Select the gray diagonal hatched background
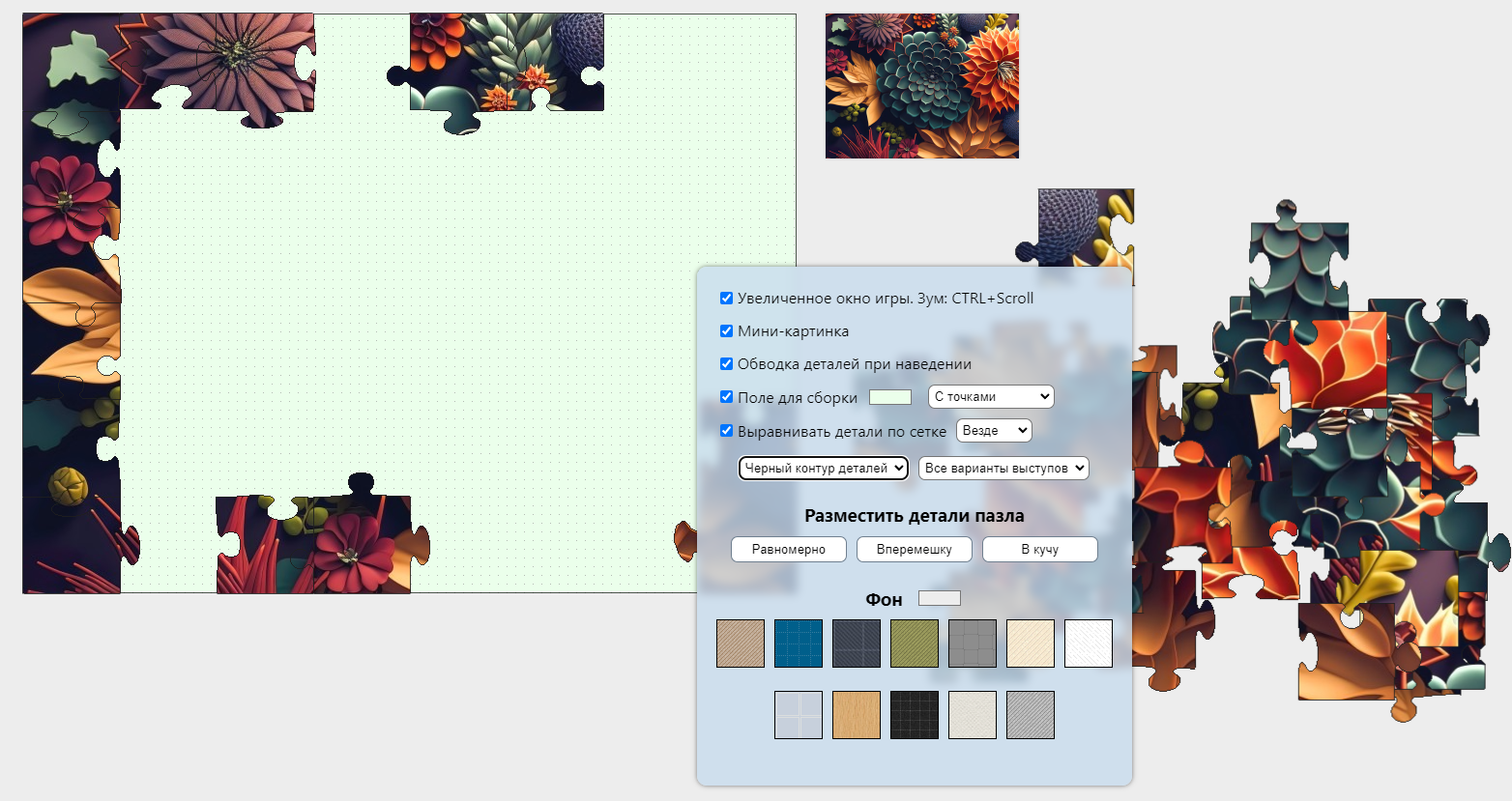 click(x=1031, y=715)
